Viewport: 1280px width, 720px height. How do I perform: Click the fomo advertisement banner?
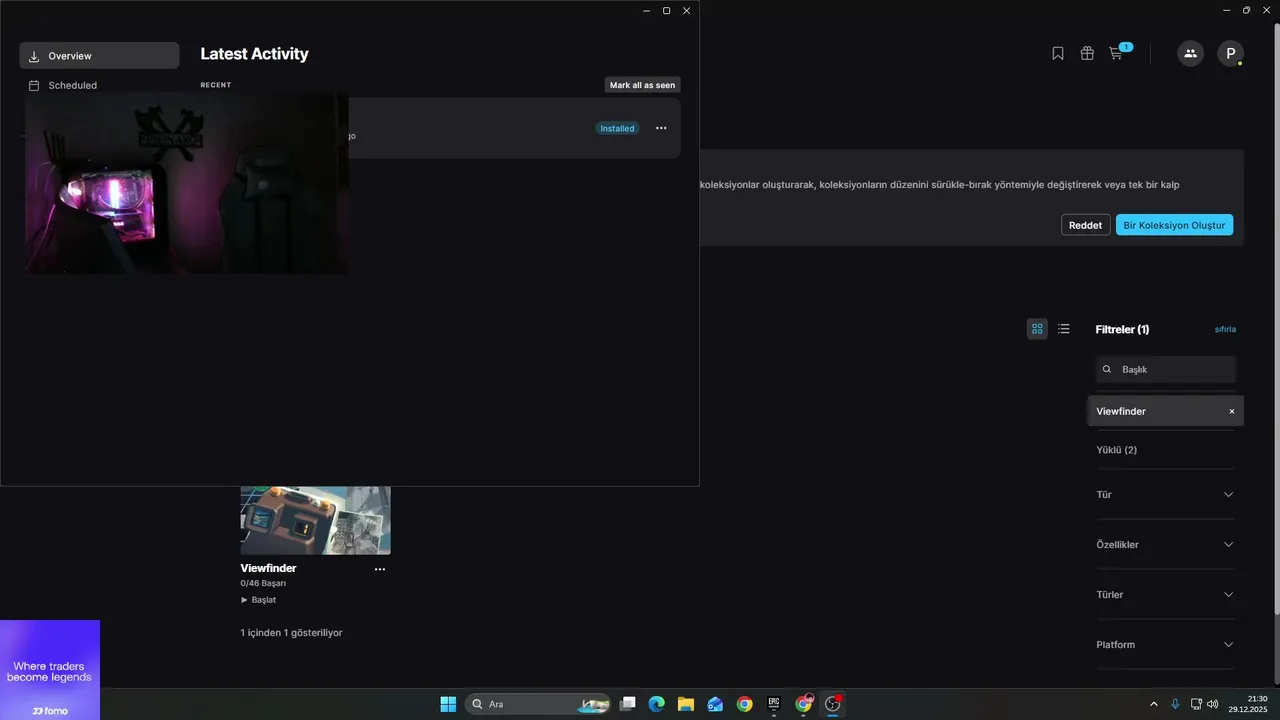click(x=50, y=670)
